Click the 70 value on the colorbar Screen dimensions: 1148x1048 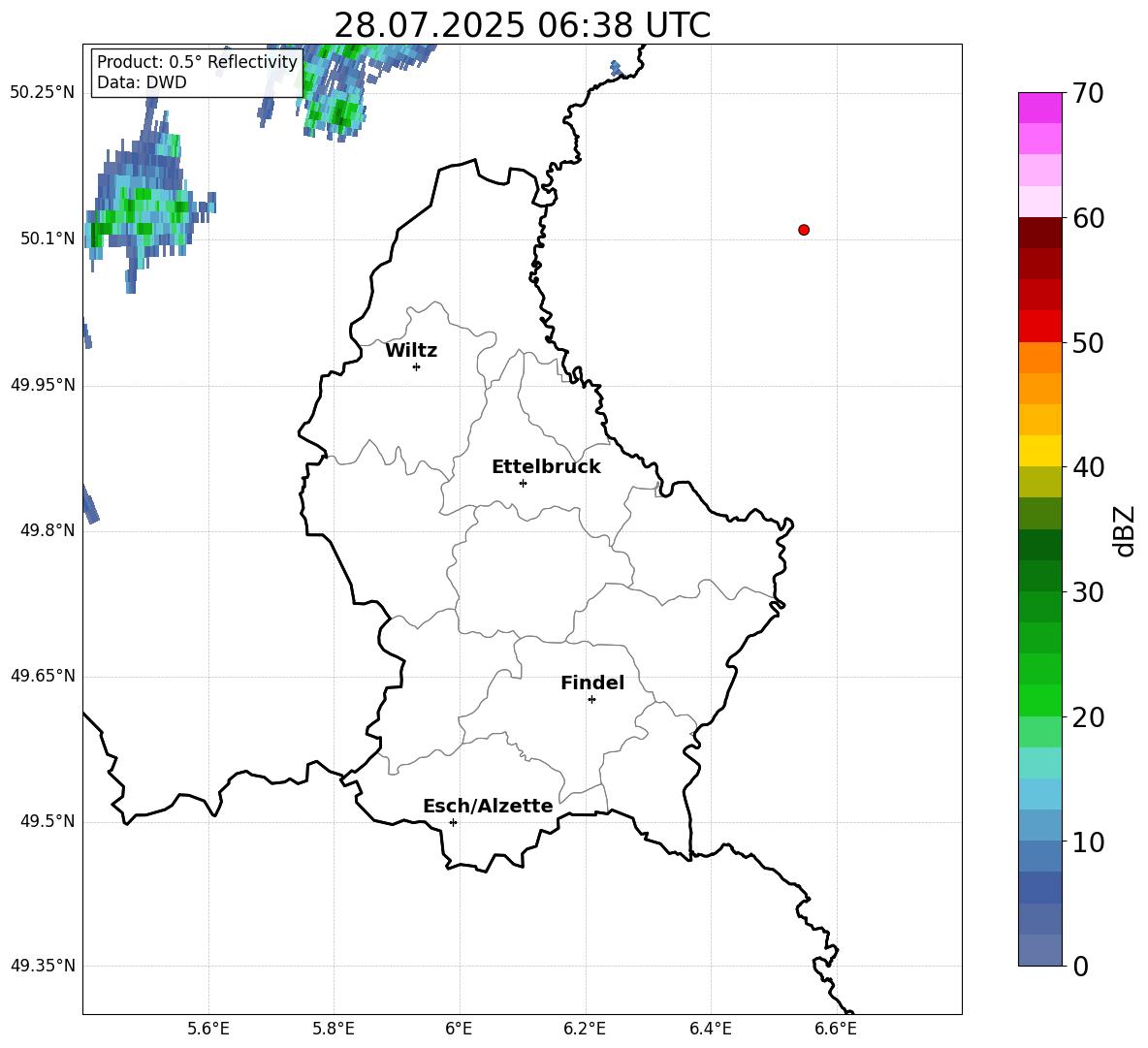pyautogui.click(x=1088, y=94)
